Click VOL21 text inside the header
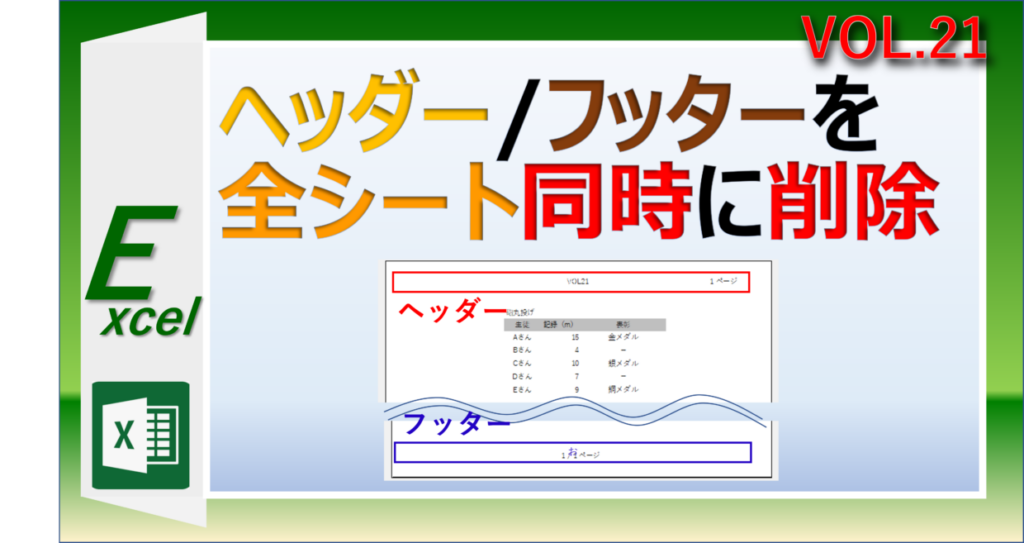Image resolution: width=1024 pixels, height=543 pixels. [577, 281]
